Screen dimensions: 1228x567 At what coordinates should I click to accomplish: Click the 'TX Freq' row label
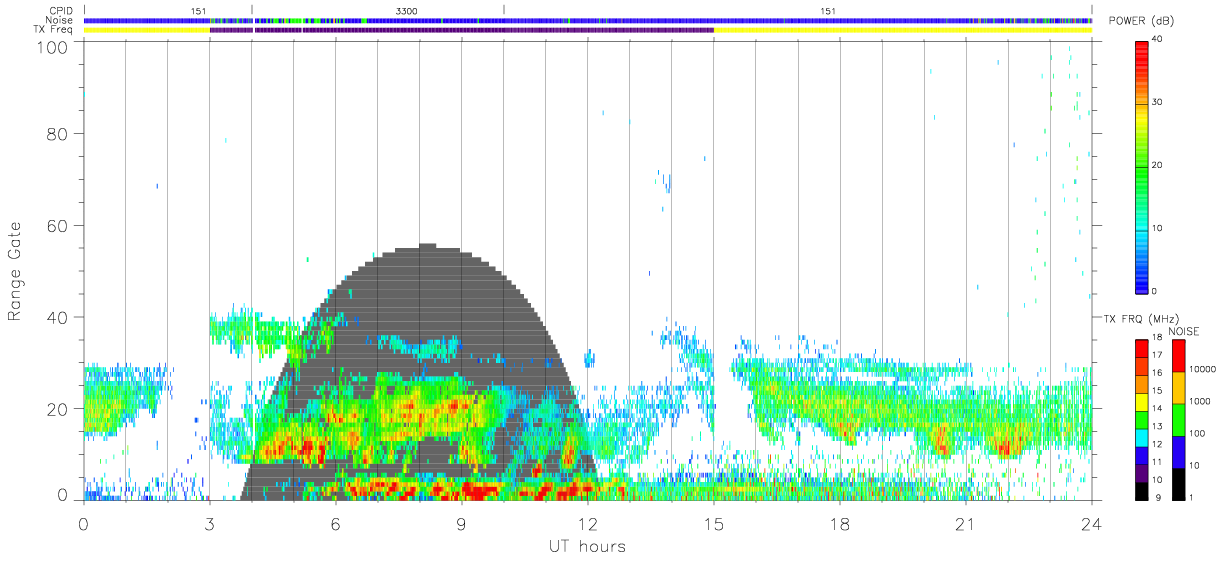click(55, 30)
